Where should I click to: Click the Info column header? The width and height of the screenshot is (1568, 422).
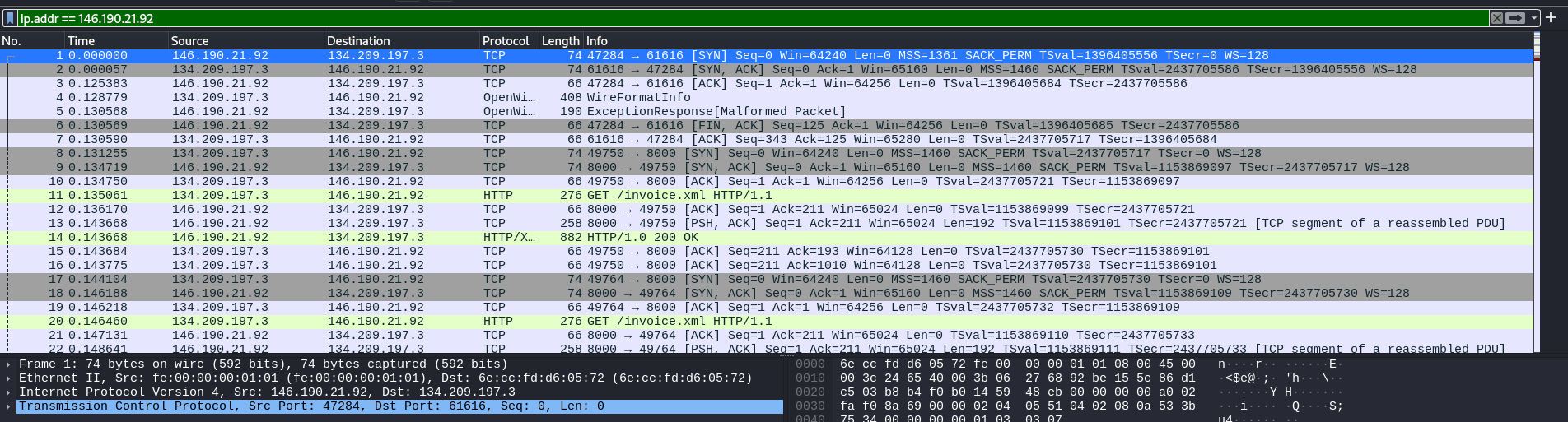tap(596, 40)
